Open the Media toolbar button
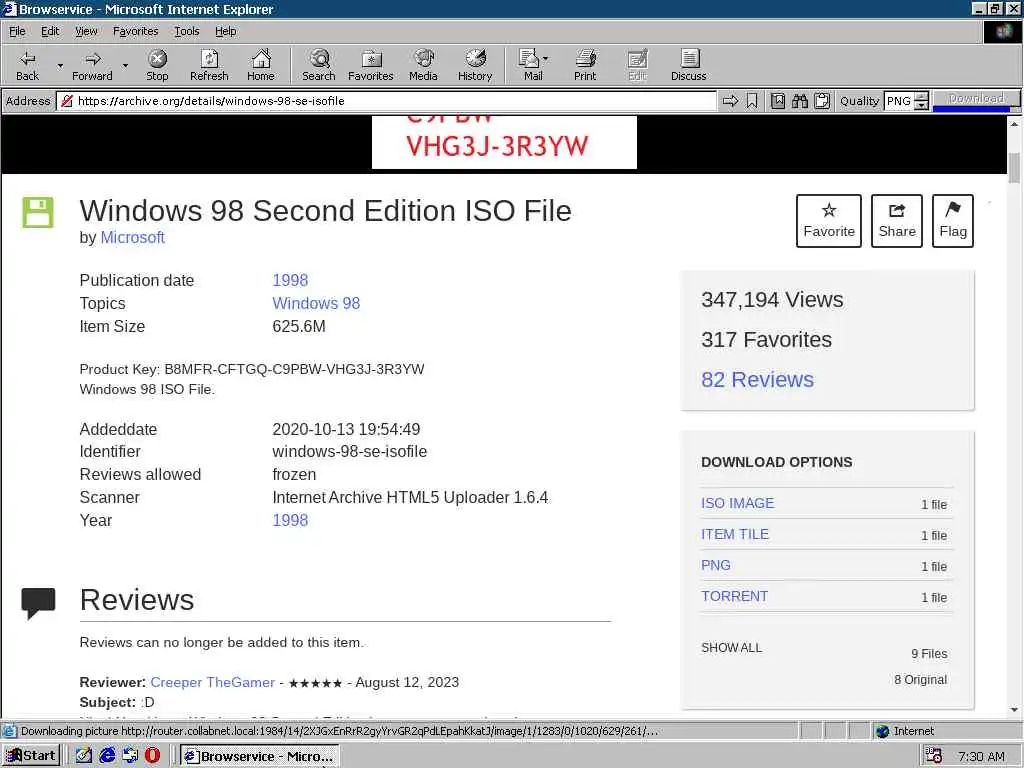 point(423,65)
